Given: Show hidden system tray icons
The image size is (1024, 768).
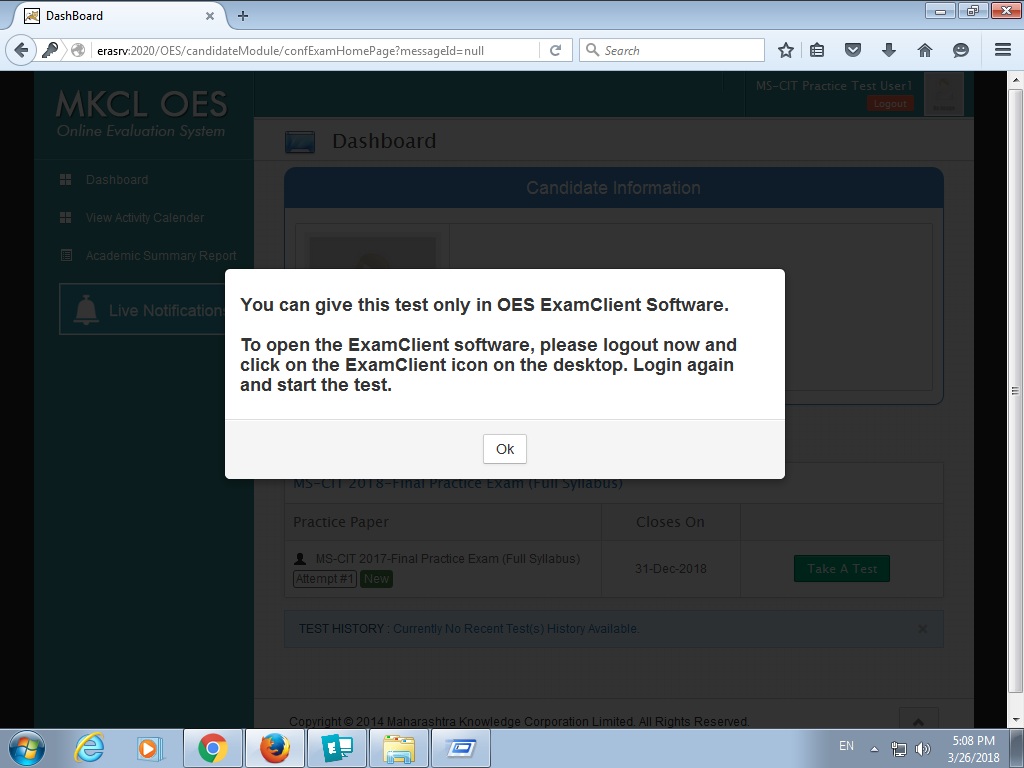Looking at the screenshot, I should (874, 749).
